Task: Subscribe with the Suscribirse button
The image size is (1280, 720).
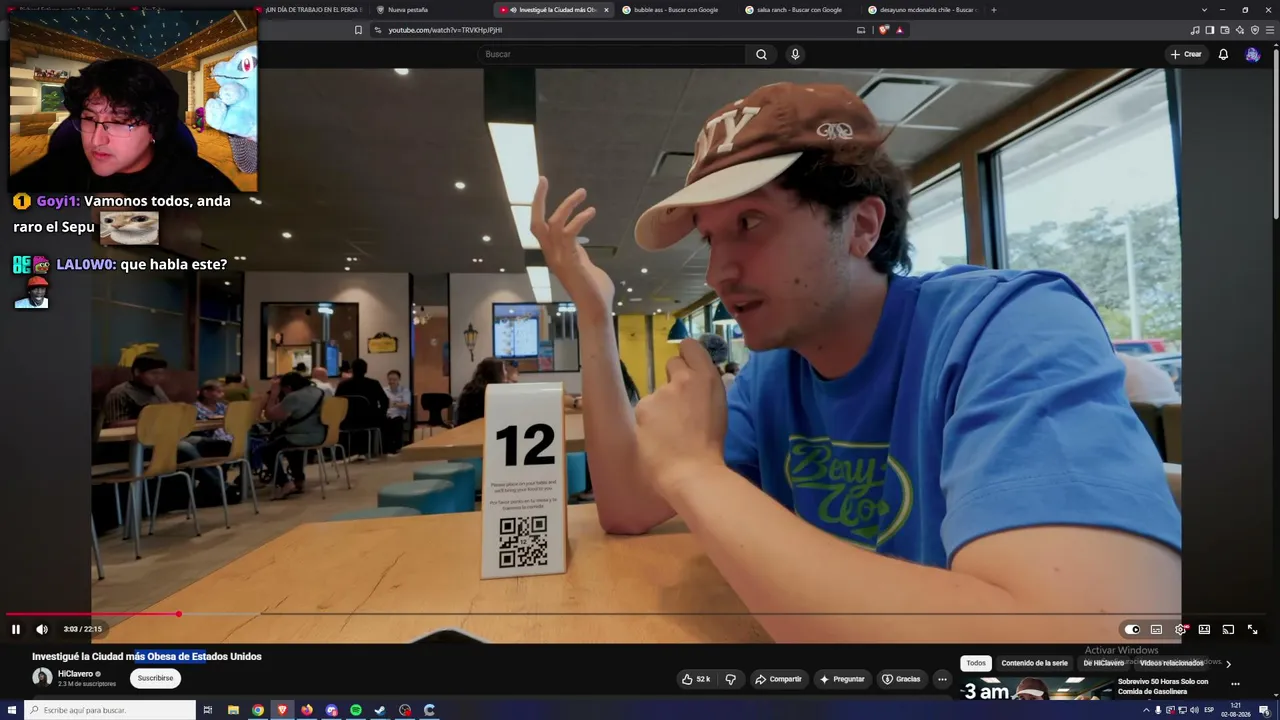Action: (x=155, y=678)
